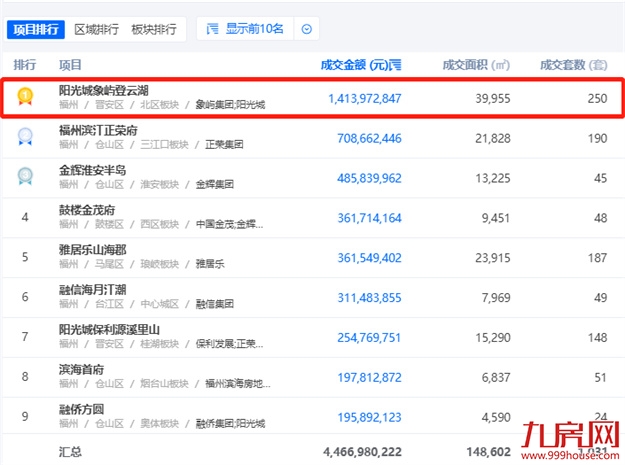Screen dimensions: 625x465
Task: Click total area 148,602
Action: click(489, 452)
